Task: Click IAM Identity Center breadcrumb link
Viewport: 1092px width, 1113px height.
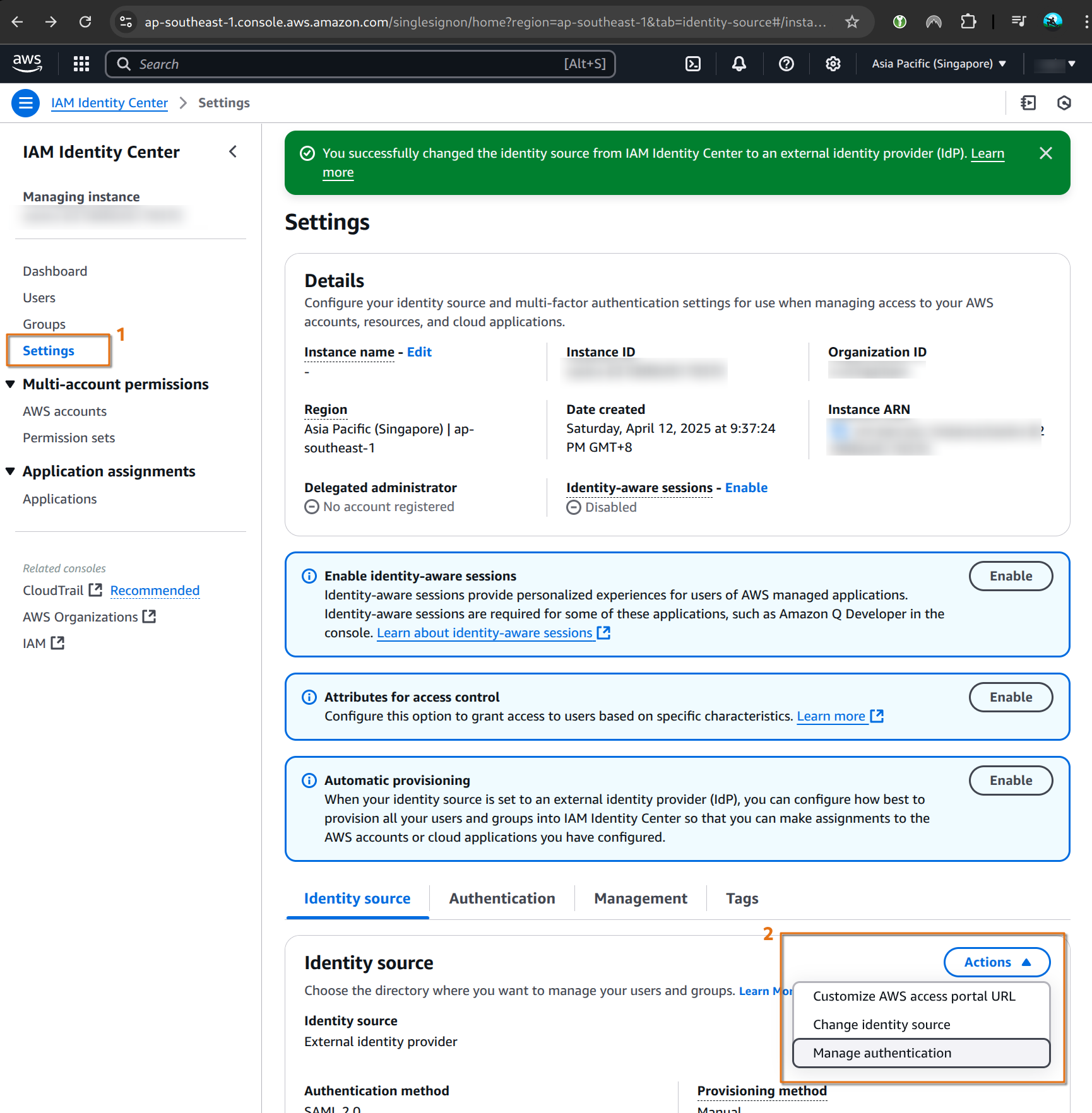Action: click(110, 103)
